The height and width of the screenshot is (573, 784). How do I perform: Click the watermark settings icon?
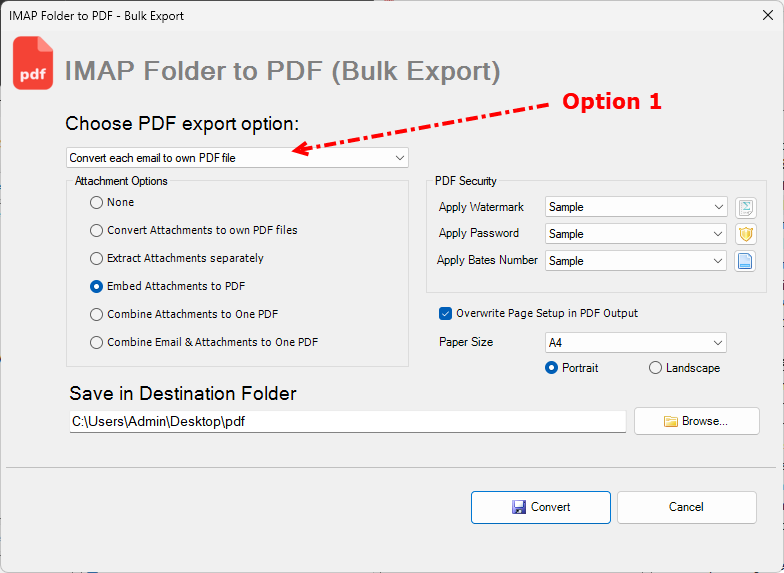[745, 207]
